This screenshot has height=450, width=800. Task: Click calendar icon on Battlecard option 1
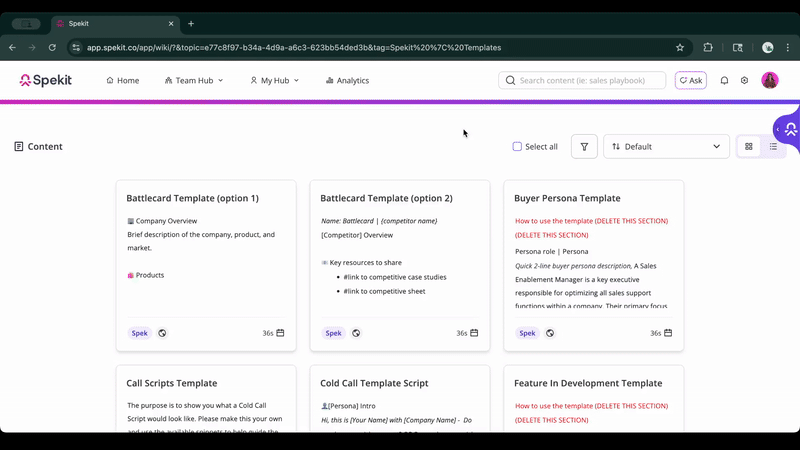coord(280,333)
